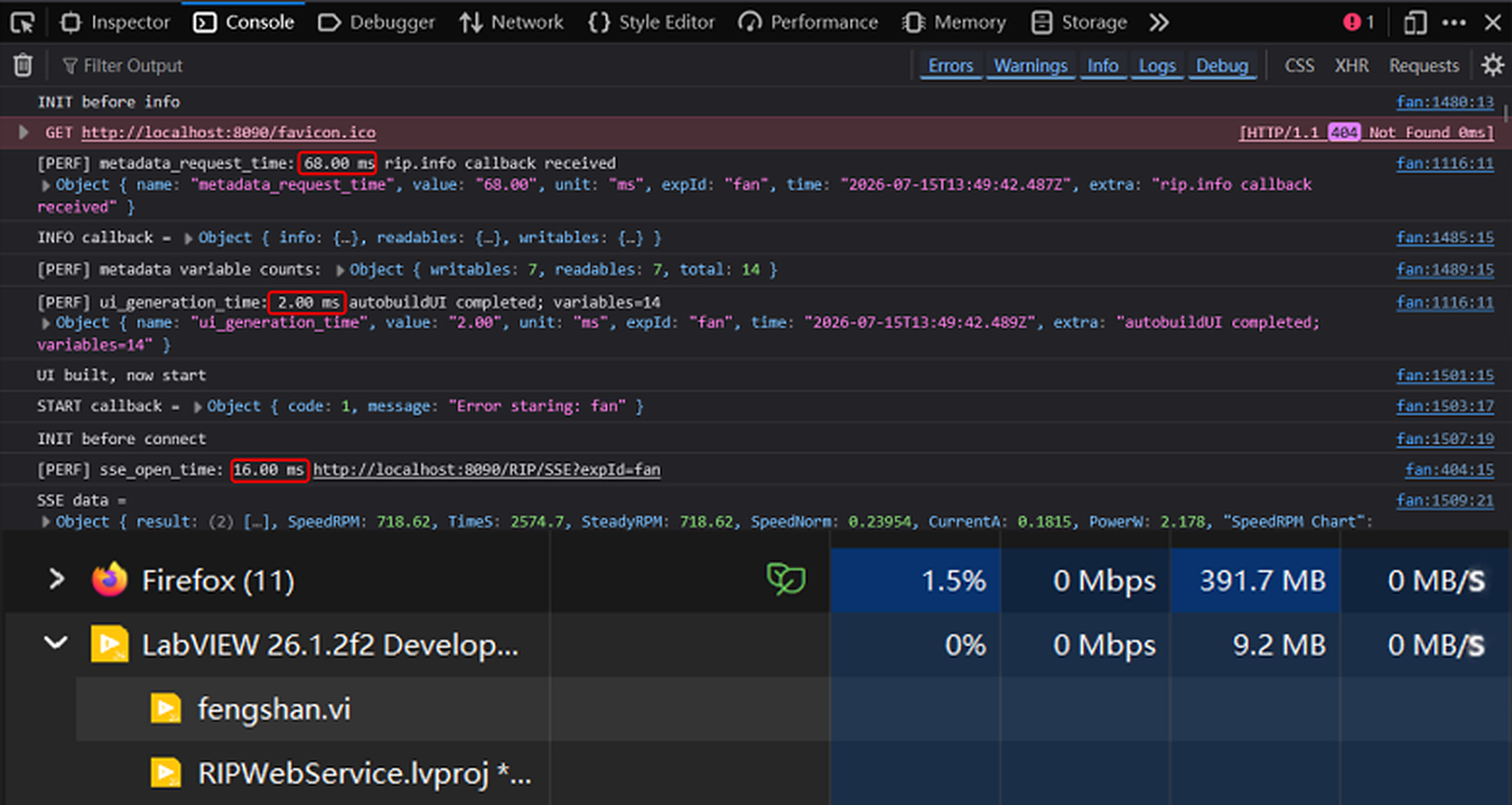This screenshot has width=1512, height=805.
Task: Select the RIPWebService.lvproj row
Action: coord(792,773)
